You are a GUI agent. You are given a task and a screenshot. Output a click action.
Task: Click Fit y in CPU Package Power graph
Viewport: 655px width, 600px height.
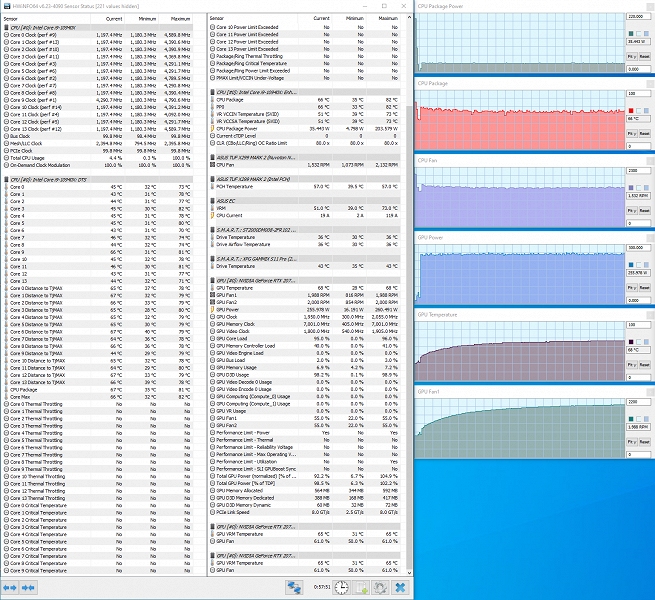tap(632, 56)
